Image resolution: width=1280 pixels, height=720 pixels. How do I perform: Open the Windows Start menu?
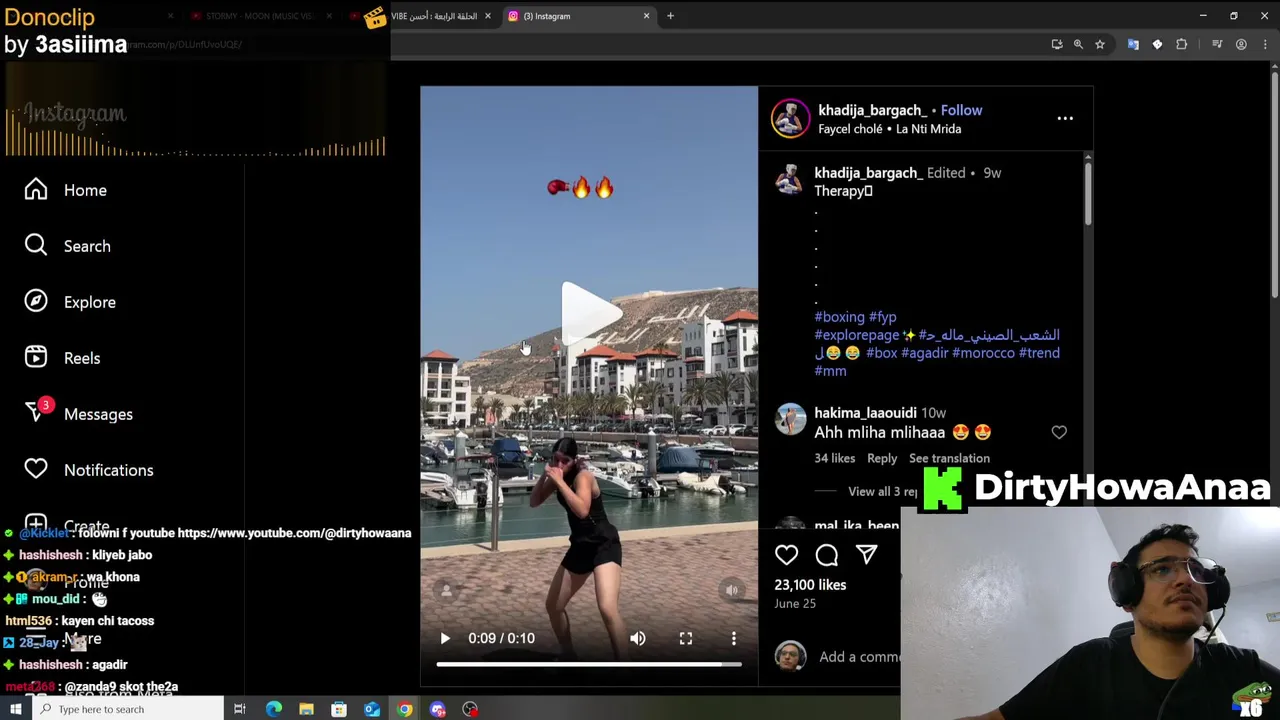coord(15,709)
